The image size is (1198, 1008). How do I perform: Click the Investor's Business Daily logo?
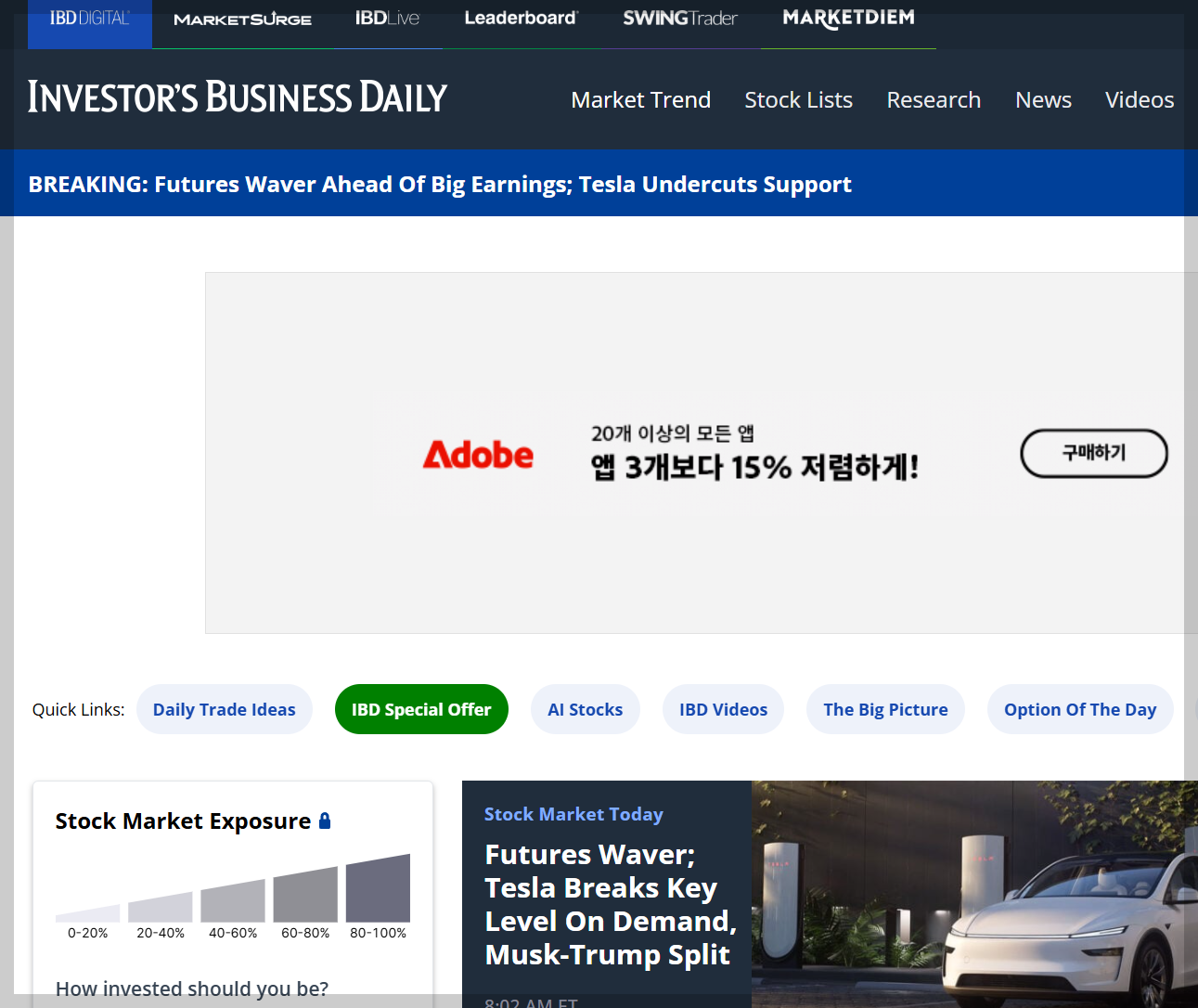click(238, 97)
